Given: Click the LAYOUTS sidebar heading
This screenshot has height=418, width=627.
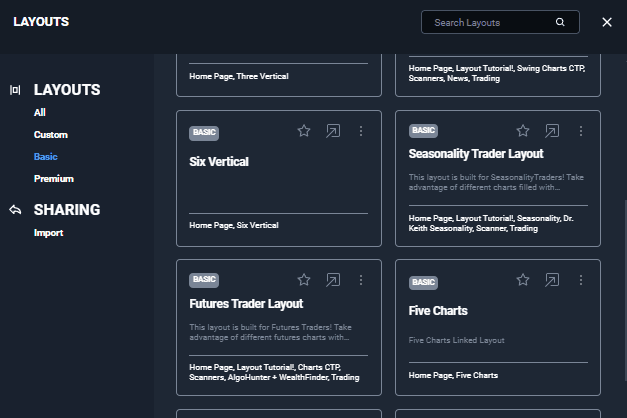Looking at the screenshot, I should point(67,90).
